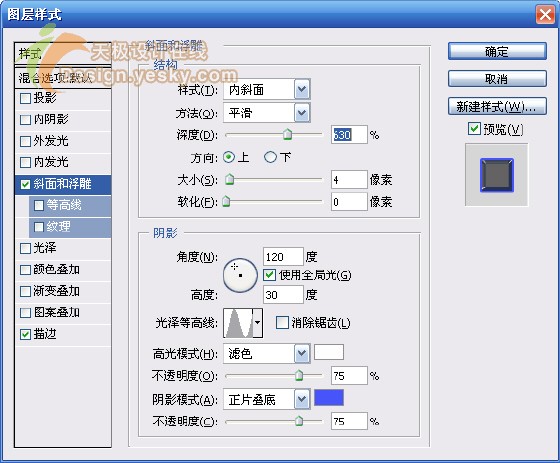Screen dimensions: 560x463
Task: Click the angle dial circle
Action: (x=240, y=275)
